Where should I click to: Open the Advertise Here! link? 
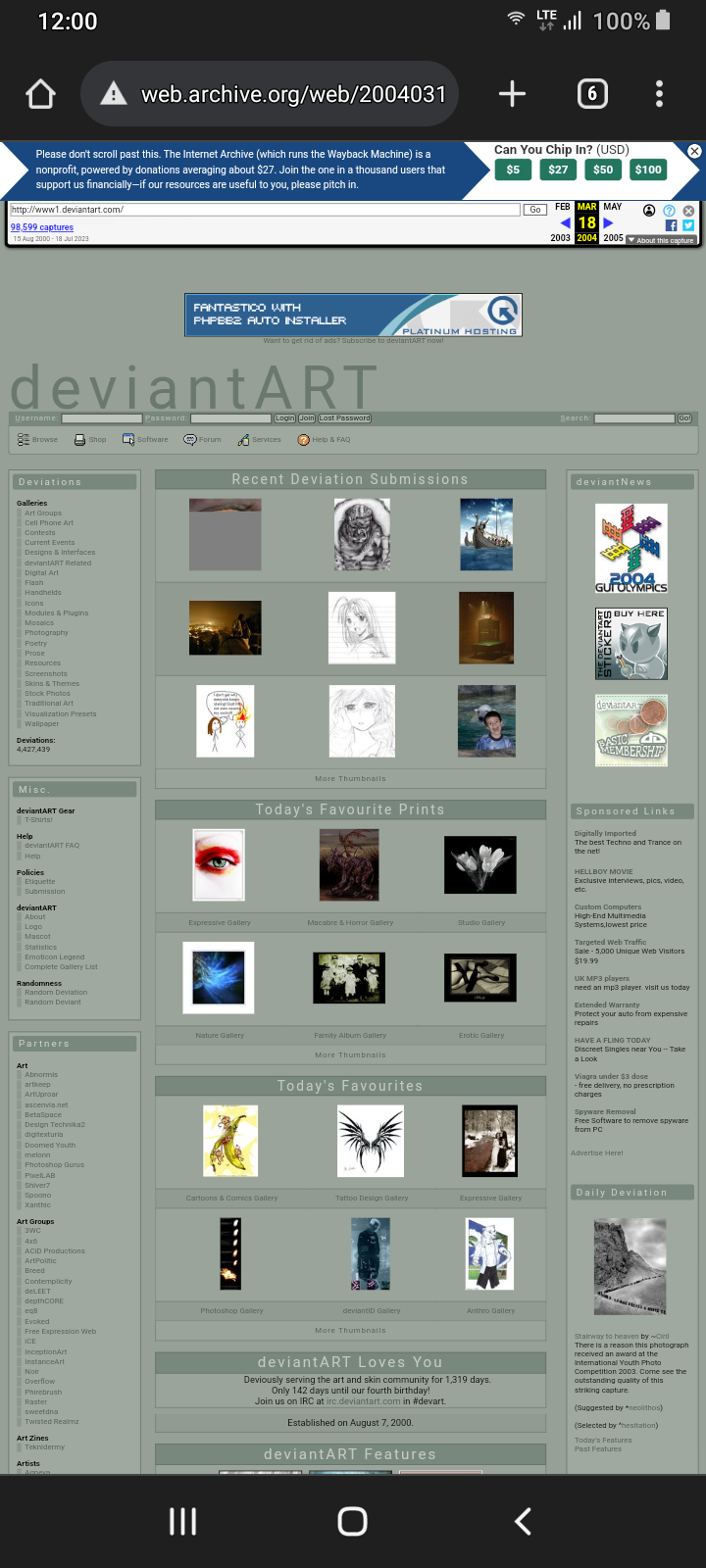597,1153
